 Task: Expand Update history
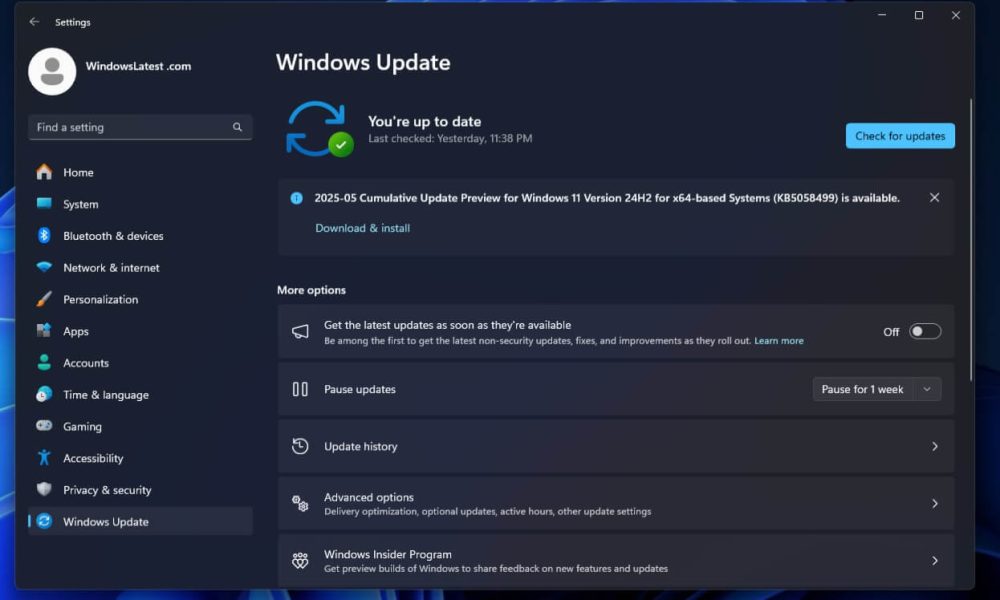[615, 446]
